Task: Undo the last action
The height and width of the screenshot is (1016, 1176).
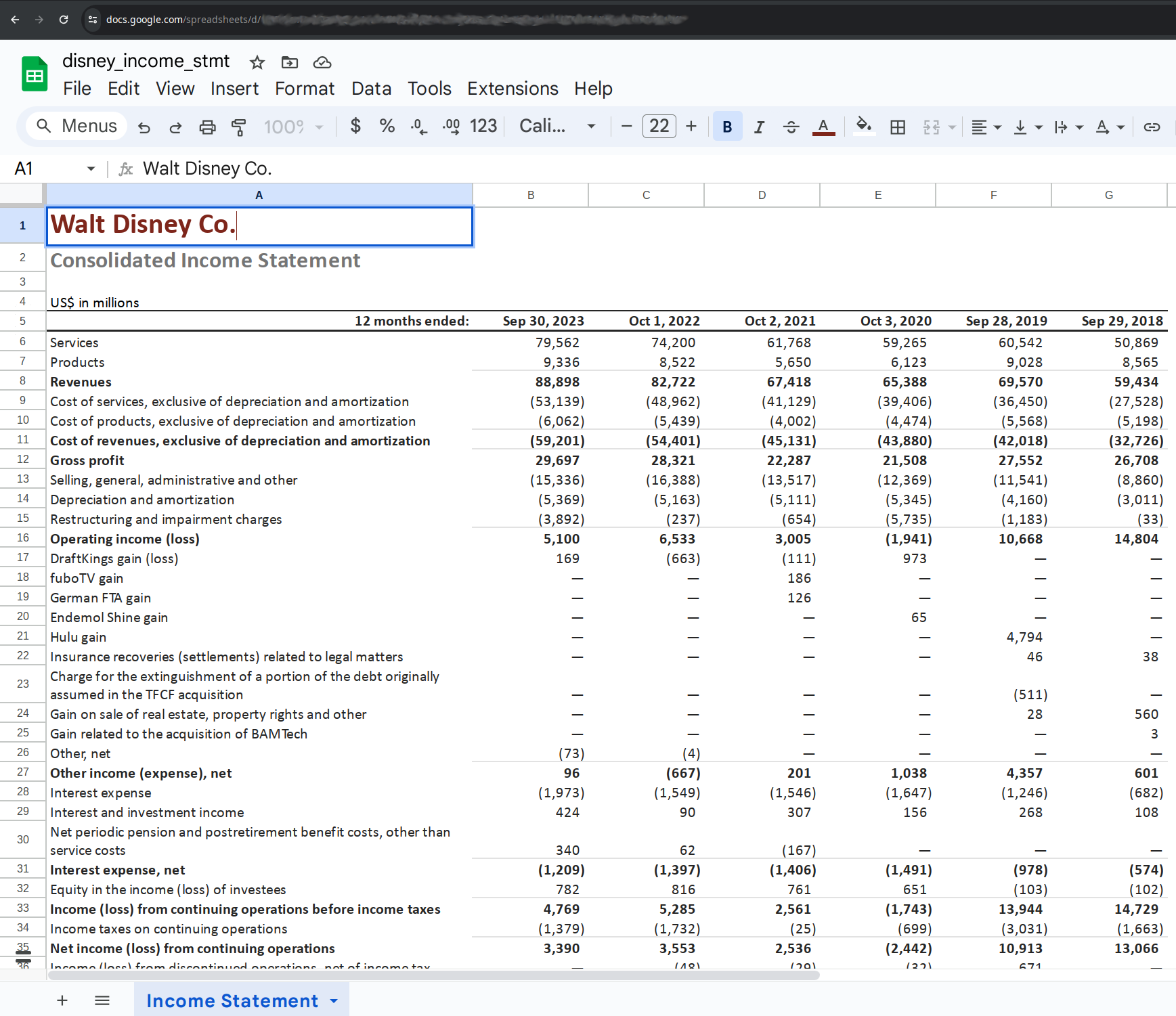Action: tap(144, 127)
